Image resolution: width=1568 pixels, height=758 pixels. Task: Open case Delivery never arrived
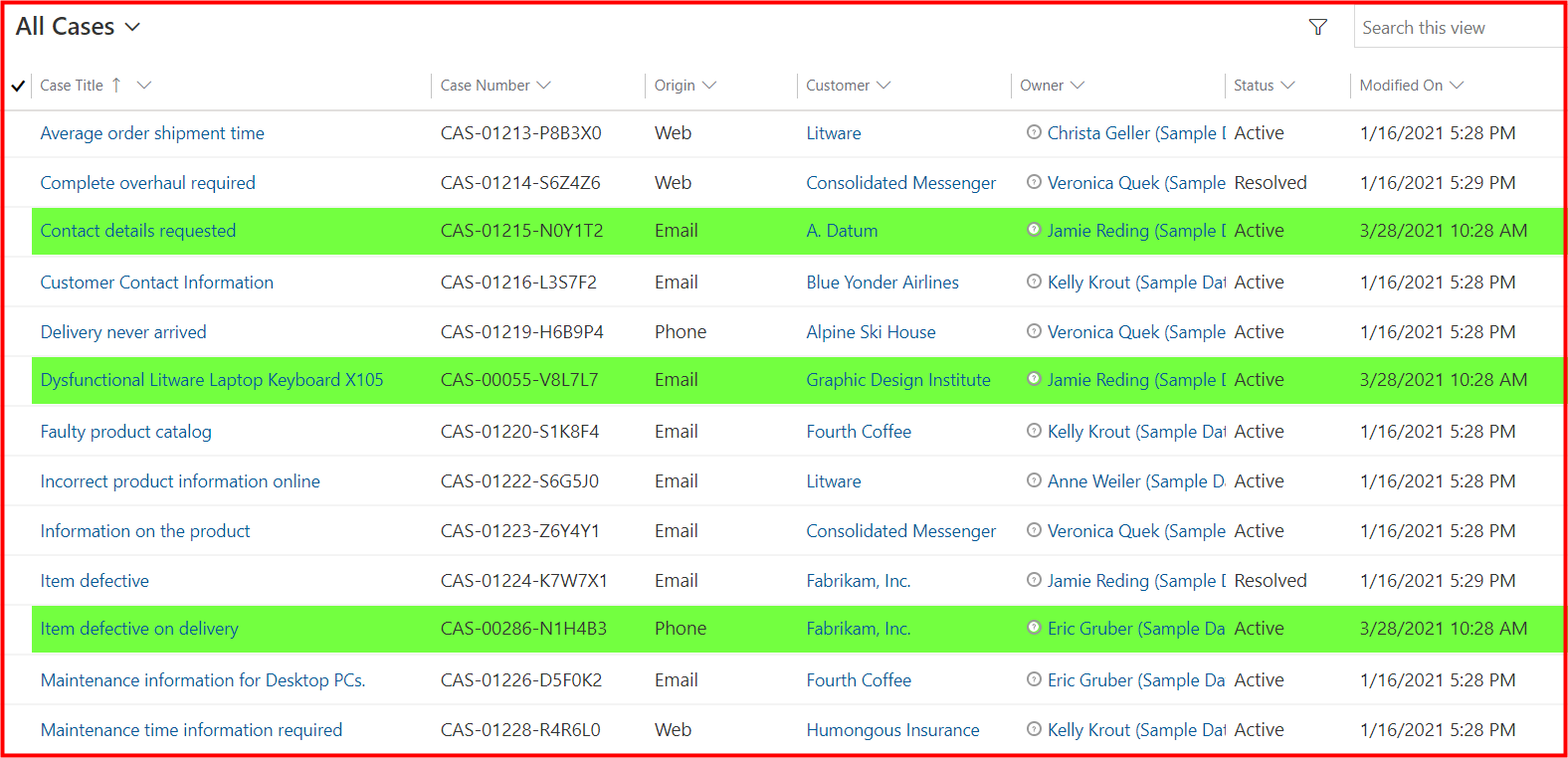pyautogui.click(x=123, y=332)
